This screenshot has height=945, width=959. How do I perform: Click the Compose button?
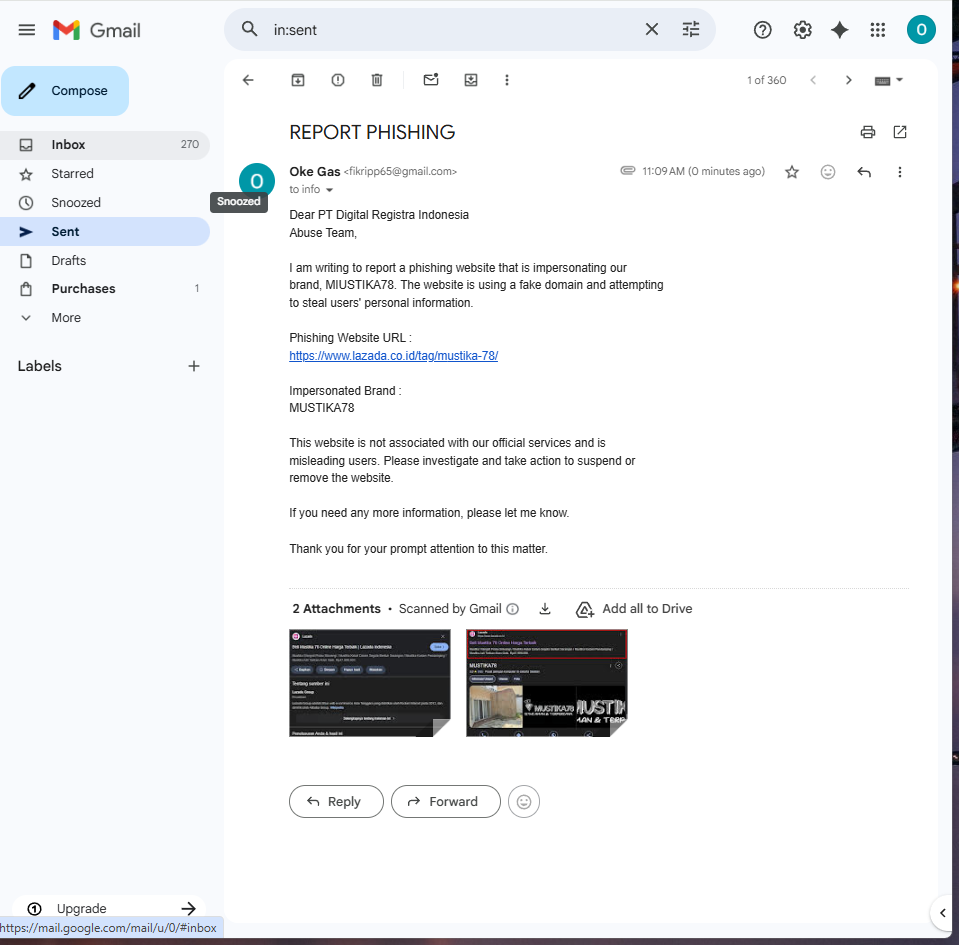tap(65, 91)
